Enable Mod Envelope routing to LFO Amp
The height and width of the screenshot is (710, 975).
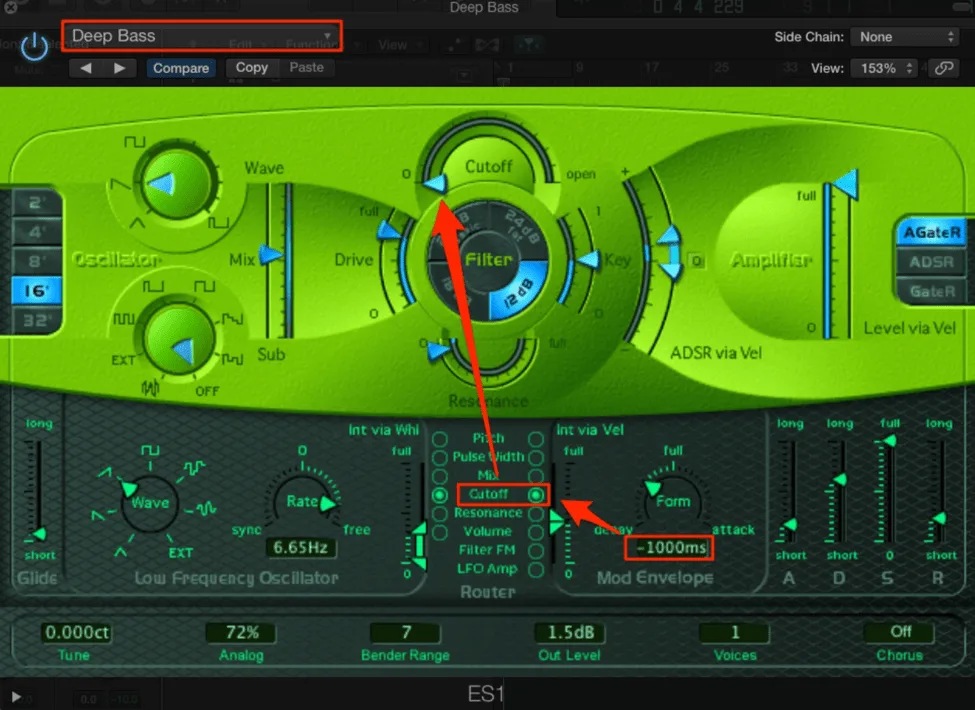[535, 569]
